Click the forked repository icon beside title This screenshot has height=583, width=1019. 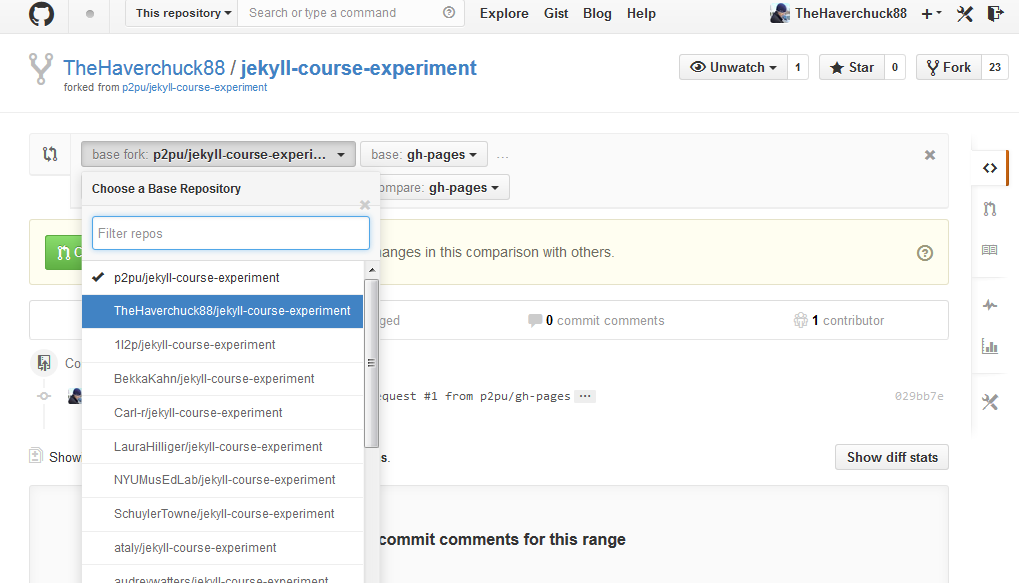pyautogui.click(x=41, y=69)
